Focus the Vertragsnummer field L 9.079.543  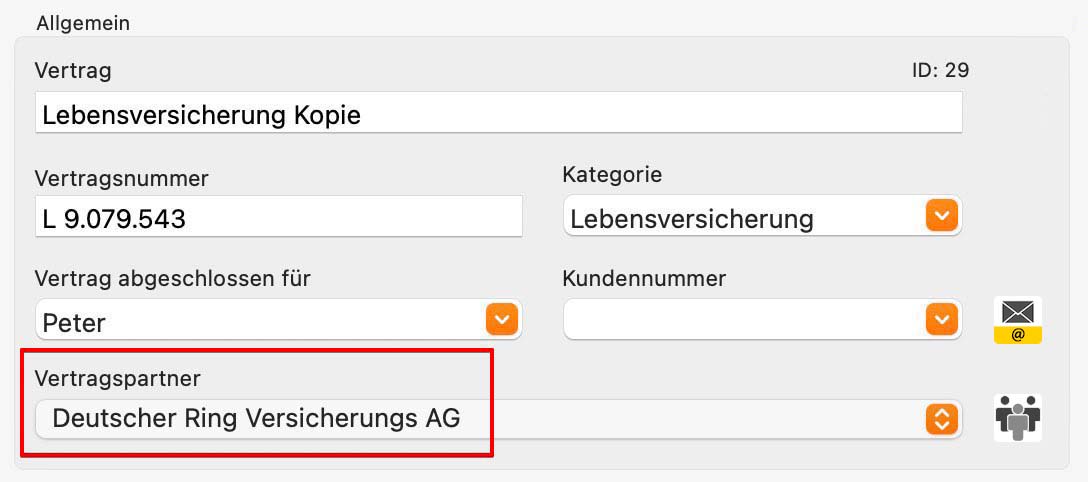[x=279, y=216]
